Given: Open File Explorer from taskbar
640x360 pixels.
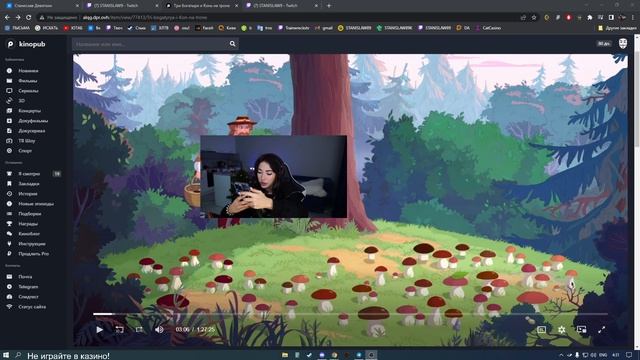Looking at the screenshot, I should click(x=285, y=355).
